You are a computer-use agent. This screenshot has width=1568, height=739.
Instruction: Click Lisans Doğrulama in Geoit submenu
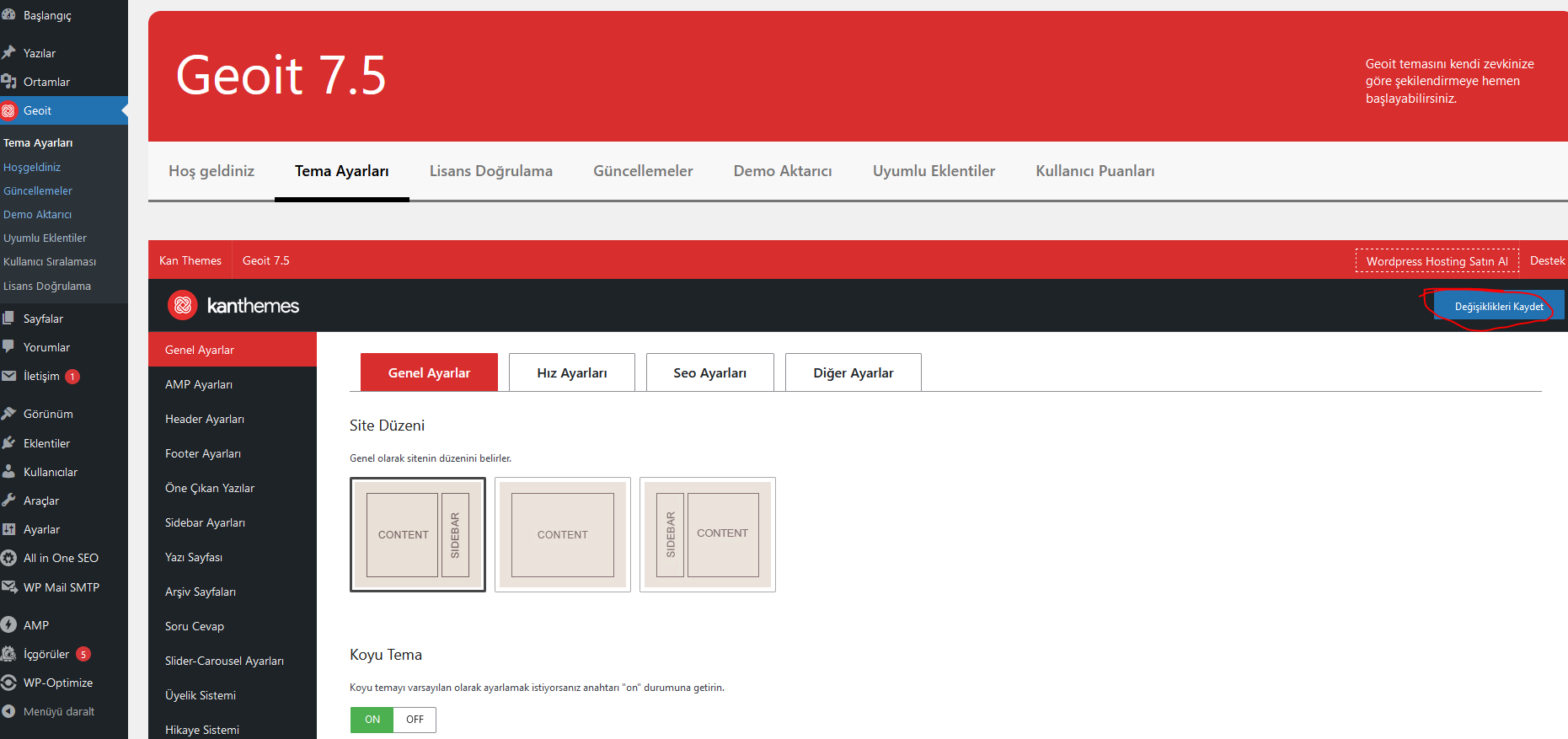[x=47, y=286]
